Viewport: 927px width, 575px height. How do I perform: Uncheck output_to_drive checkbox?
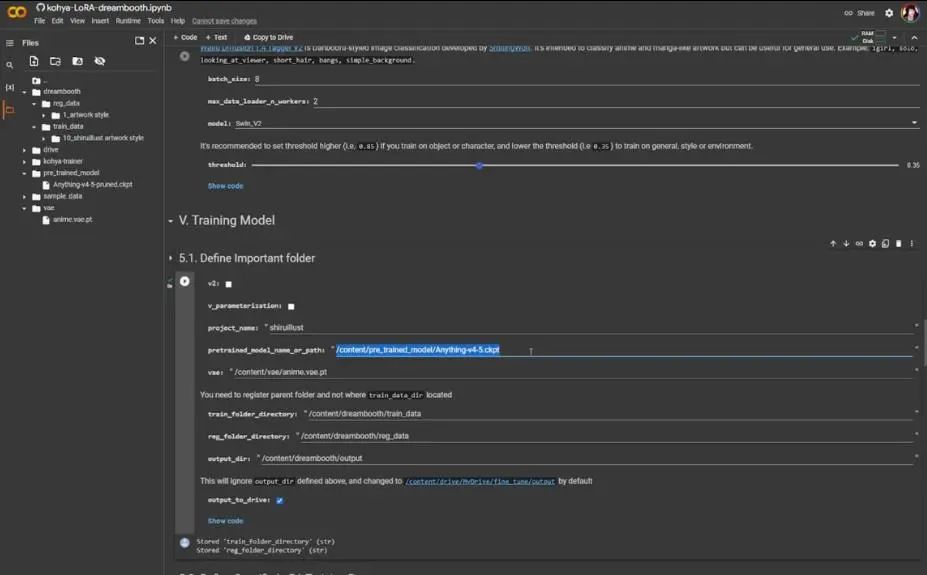click(x=280, y=501)
